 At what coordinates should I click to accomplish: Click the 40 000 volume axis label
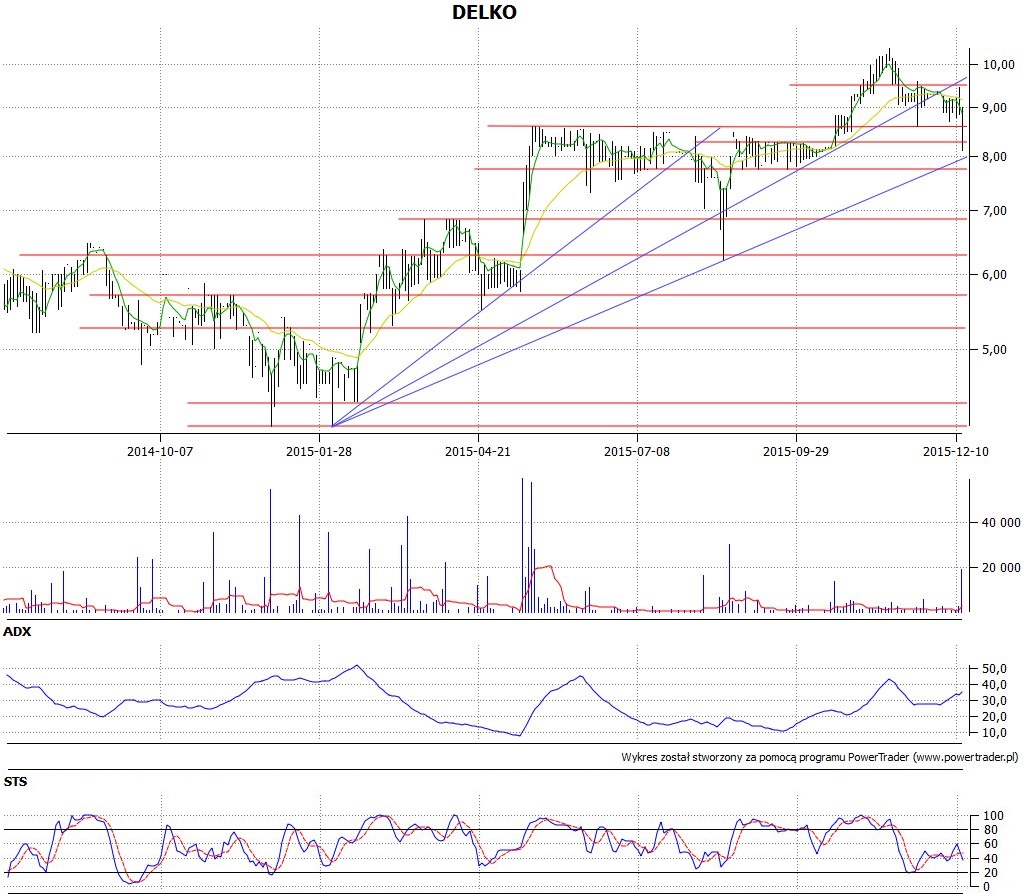coord(1001,522)
